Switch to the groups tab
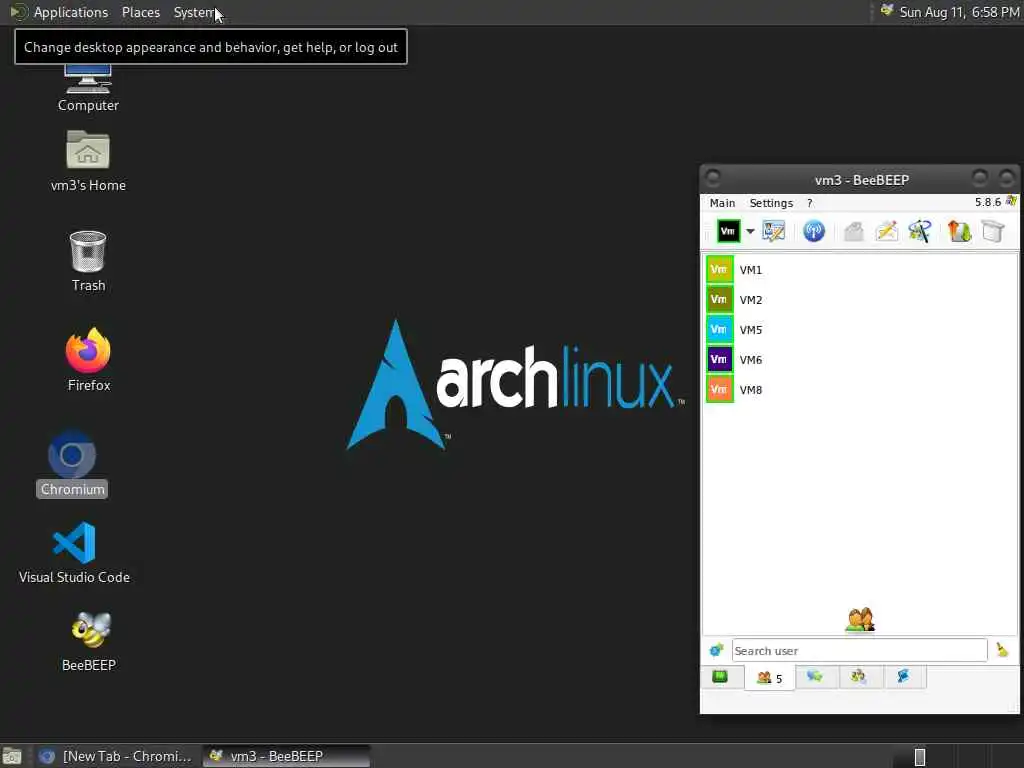1024x768 pixels. point(859,677)
